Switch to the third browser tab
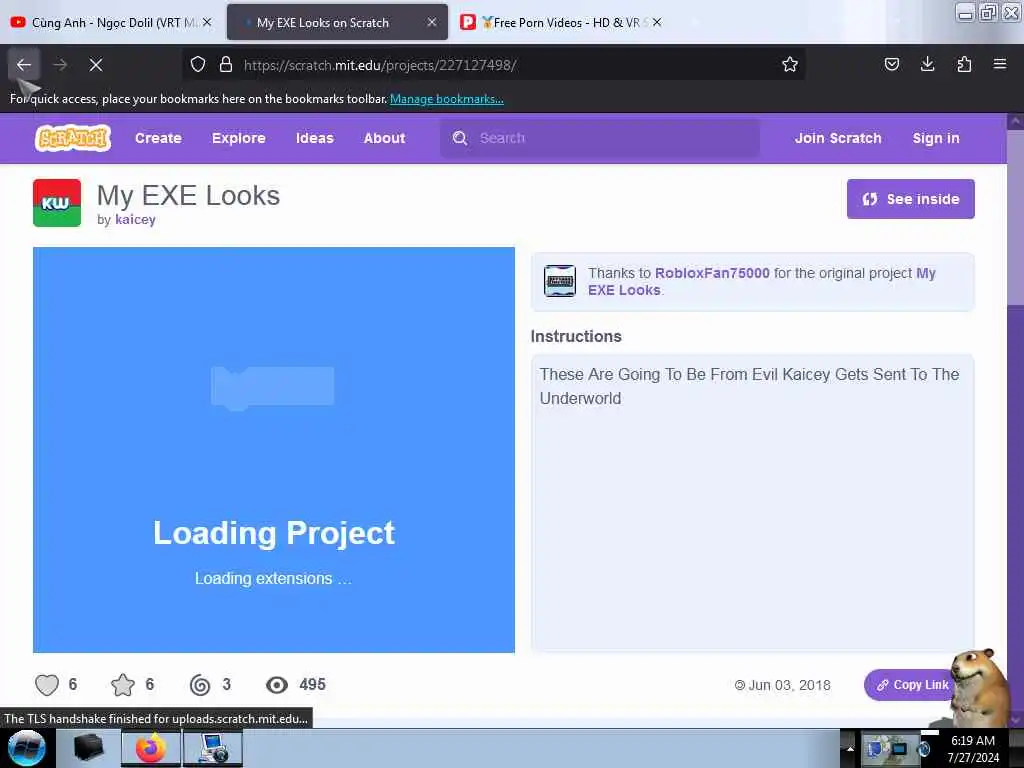 pos(562,22)
